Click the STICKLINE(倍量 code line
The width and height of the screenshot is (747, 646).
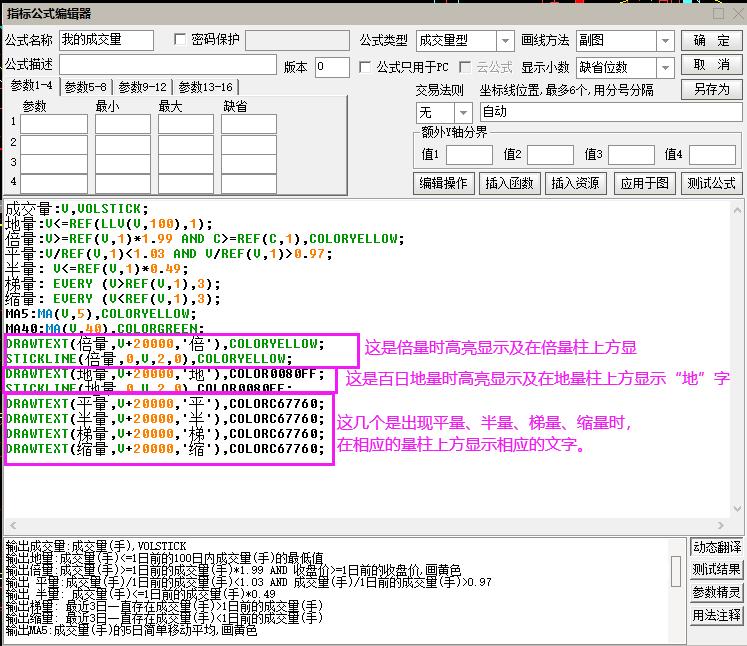pyautogui.click(x=149, y=359)
